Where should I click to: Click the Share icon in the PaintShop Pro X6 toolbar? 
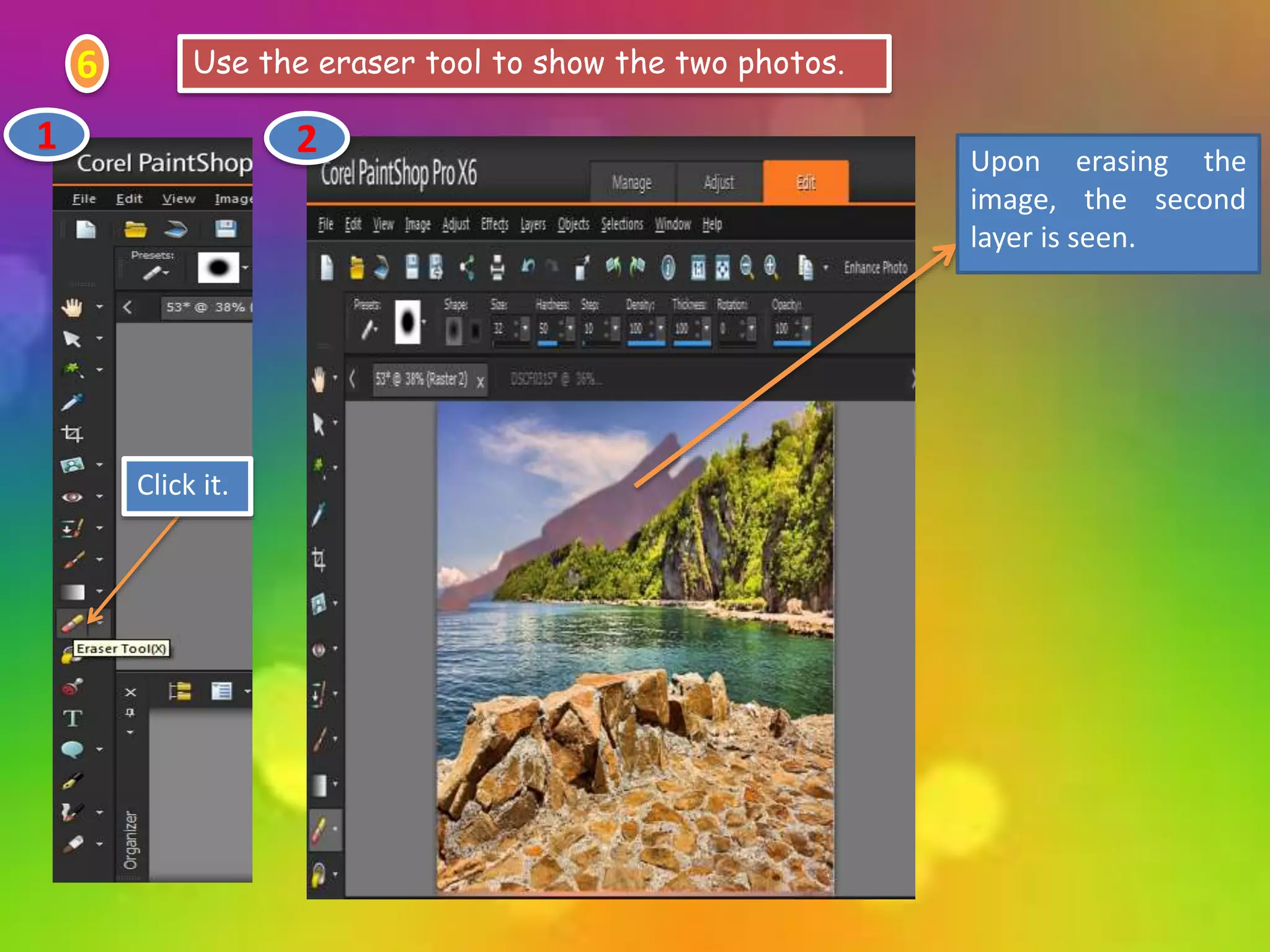tap(468, 267)
